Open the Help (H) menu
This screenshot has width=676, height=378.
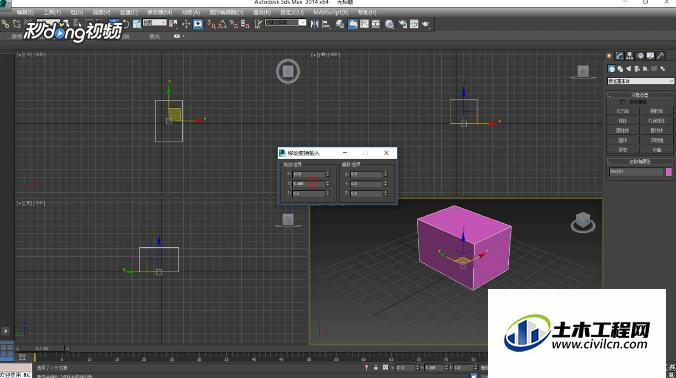367,12
